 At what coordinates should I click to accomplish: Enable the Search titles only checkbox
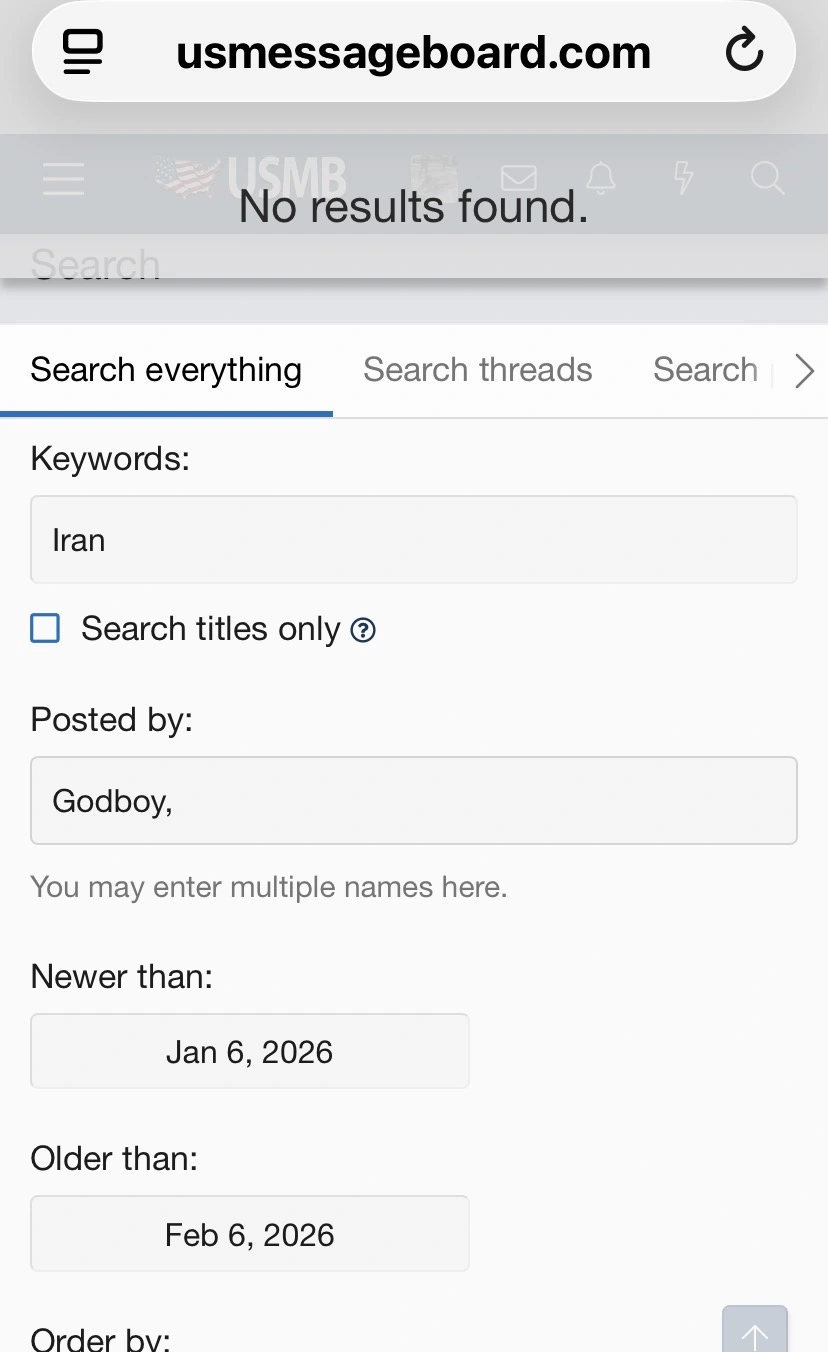point(45,629)
